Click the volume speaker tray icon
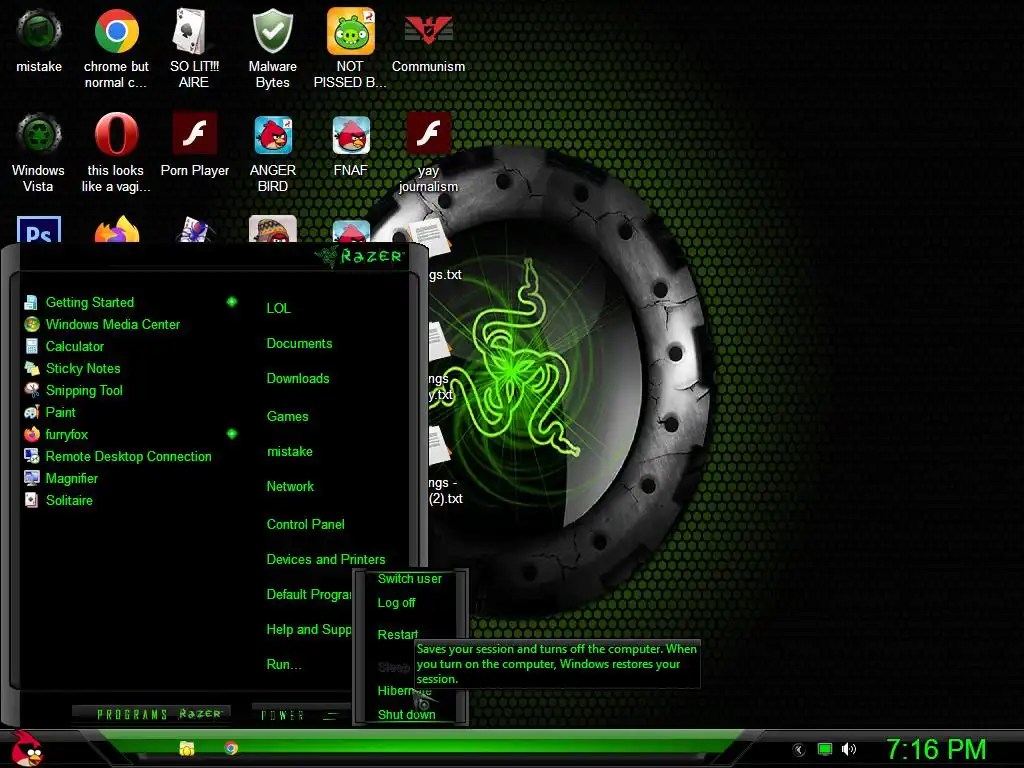This screenshot has width=1024, height=768. pyautogui.click(x=848, y=749)
